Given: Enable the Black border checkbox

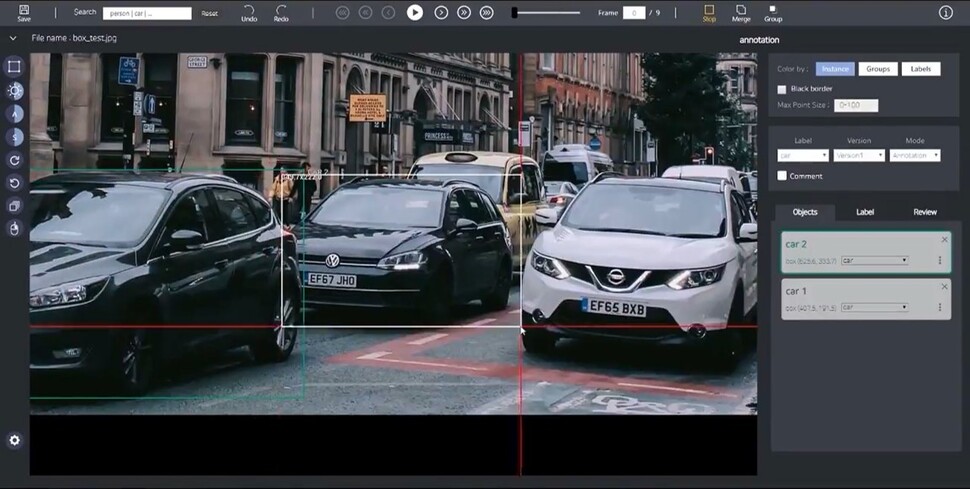Looking at the screenshot, I should [782, 90].
